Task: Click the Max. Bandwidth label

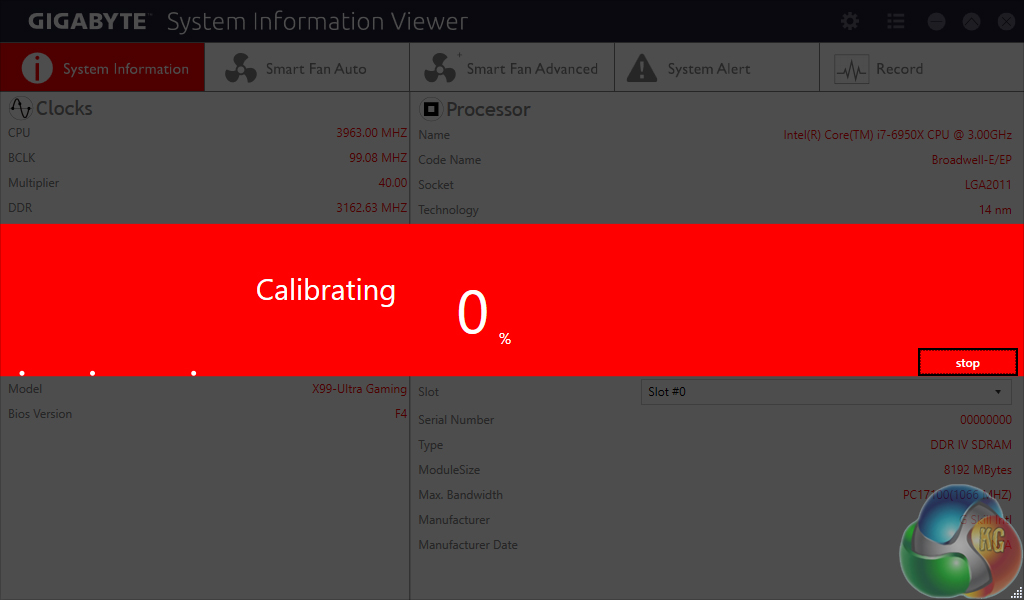Action: pos(460,495)
